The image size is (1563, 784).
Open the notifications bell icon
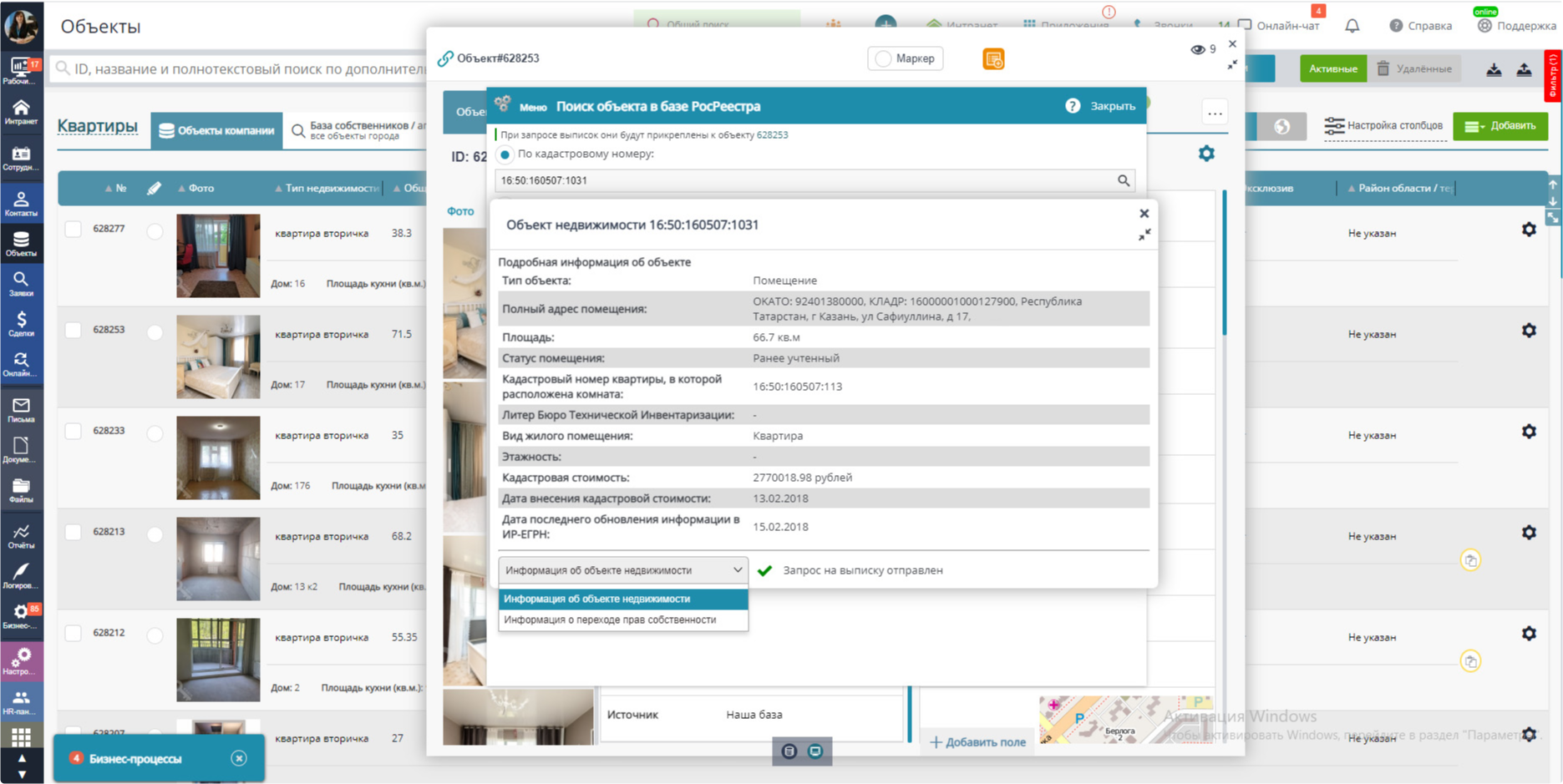pyautogui.click(x=1352, y=26)
